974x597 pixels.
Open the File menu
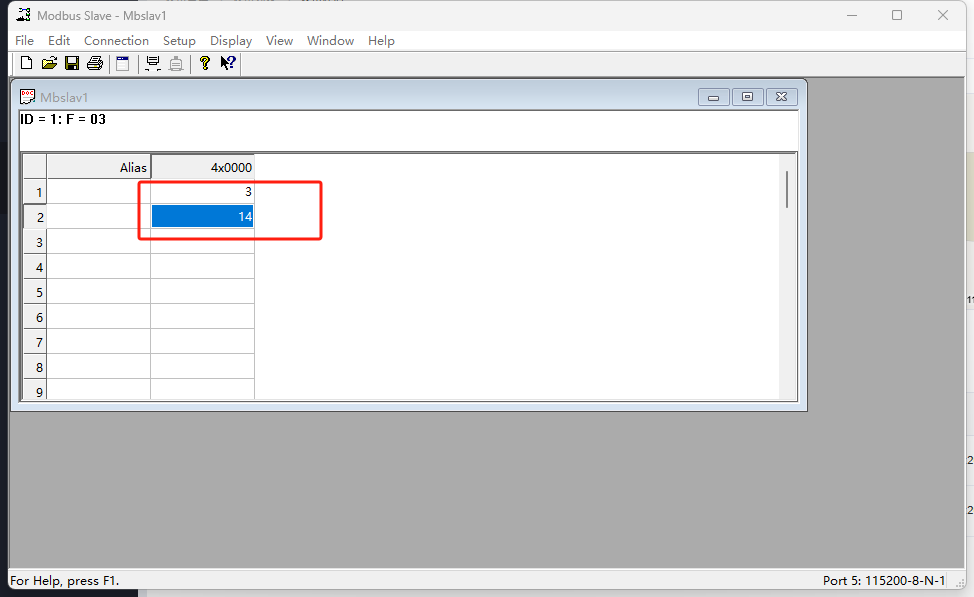coord(24,41)
